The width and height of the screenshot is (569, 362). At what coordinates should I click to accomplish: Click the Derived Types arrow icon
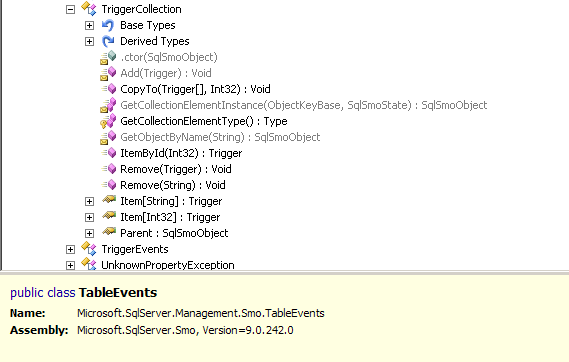pos(108,41)
